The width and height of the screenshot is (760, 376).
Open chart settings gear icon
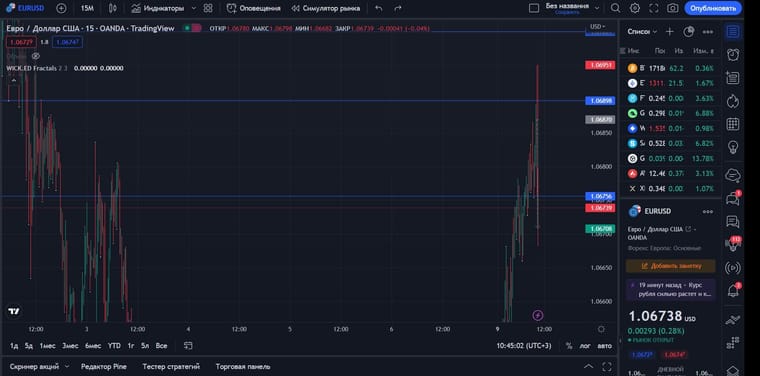634,8
